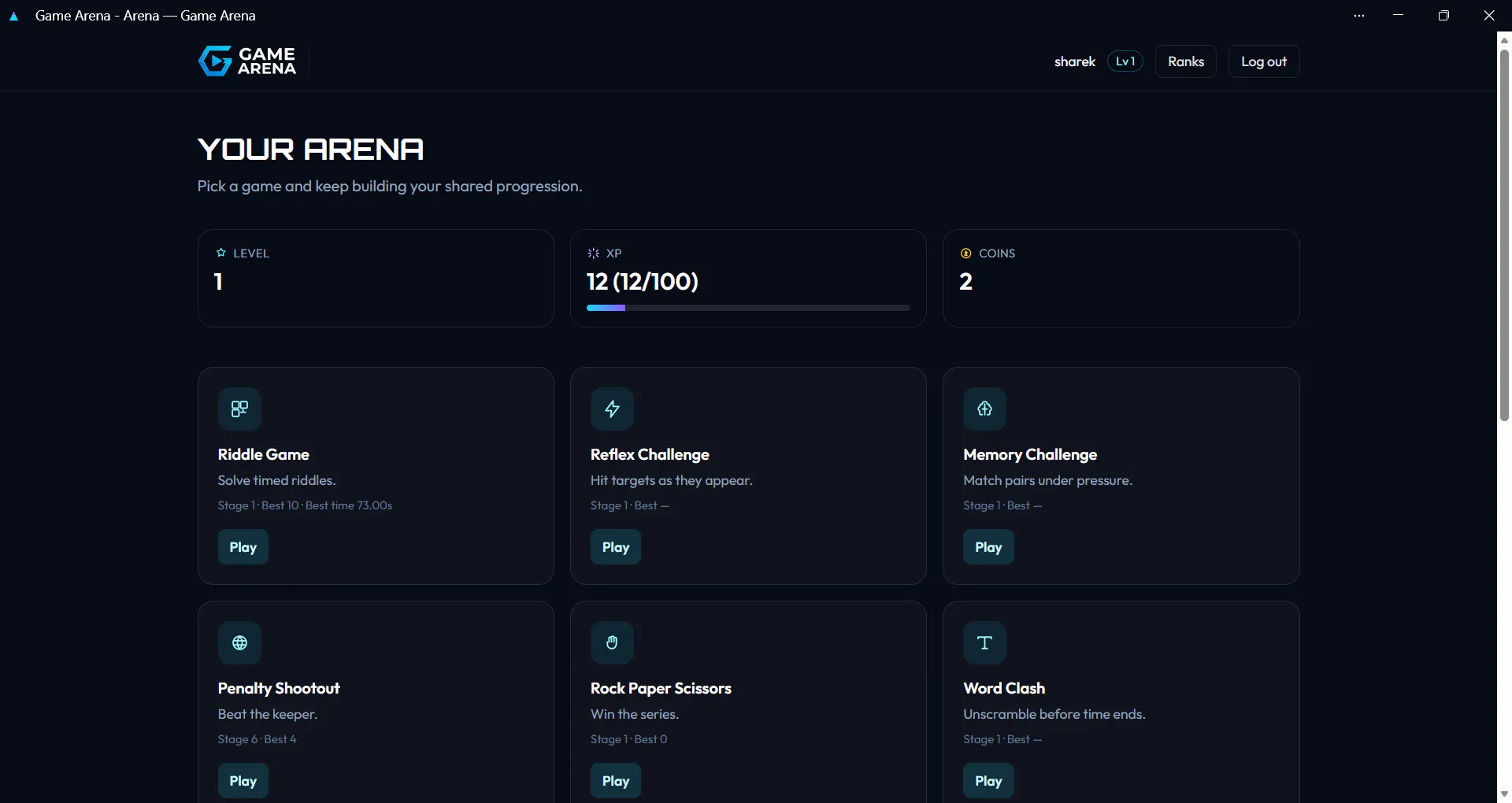Play Word Clash
The image size is (1512, 803).
pos(988,780)
